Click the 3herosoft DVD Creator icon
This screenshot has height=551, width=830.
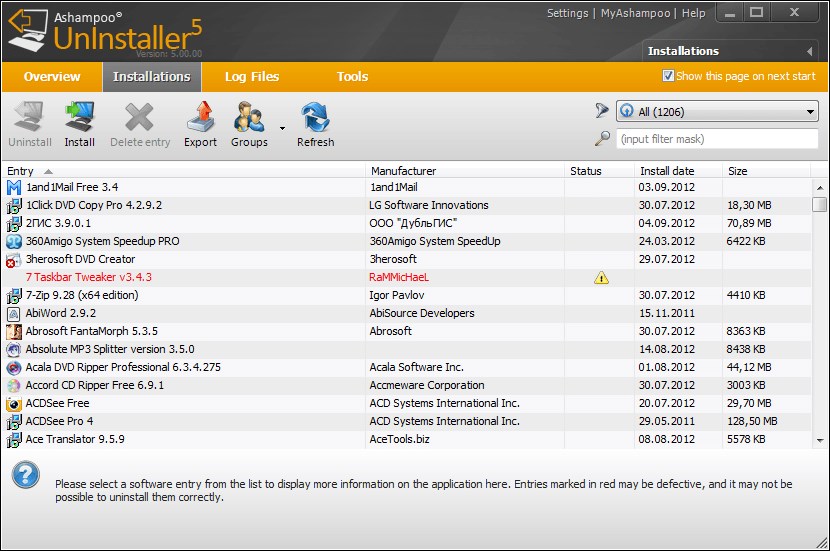point(14,259)
